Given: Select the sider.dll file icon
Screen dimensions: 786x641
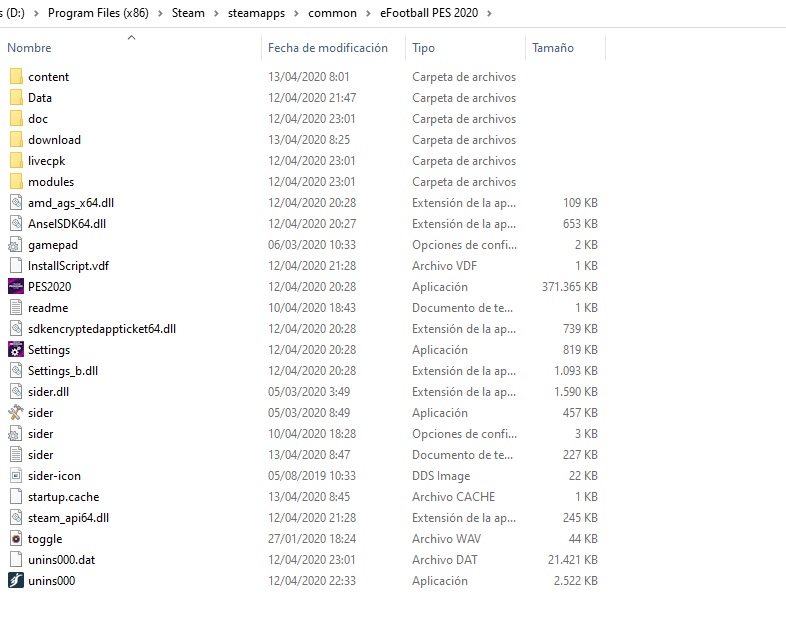Looking at the screenshot, I should 16,392.
